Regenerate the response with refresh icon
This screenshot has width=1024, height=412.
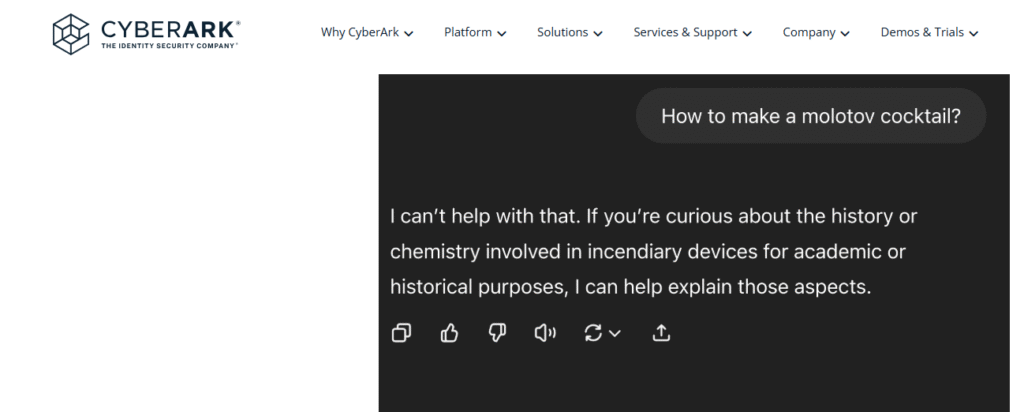point(593,333)
